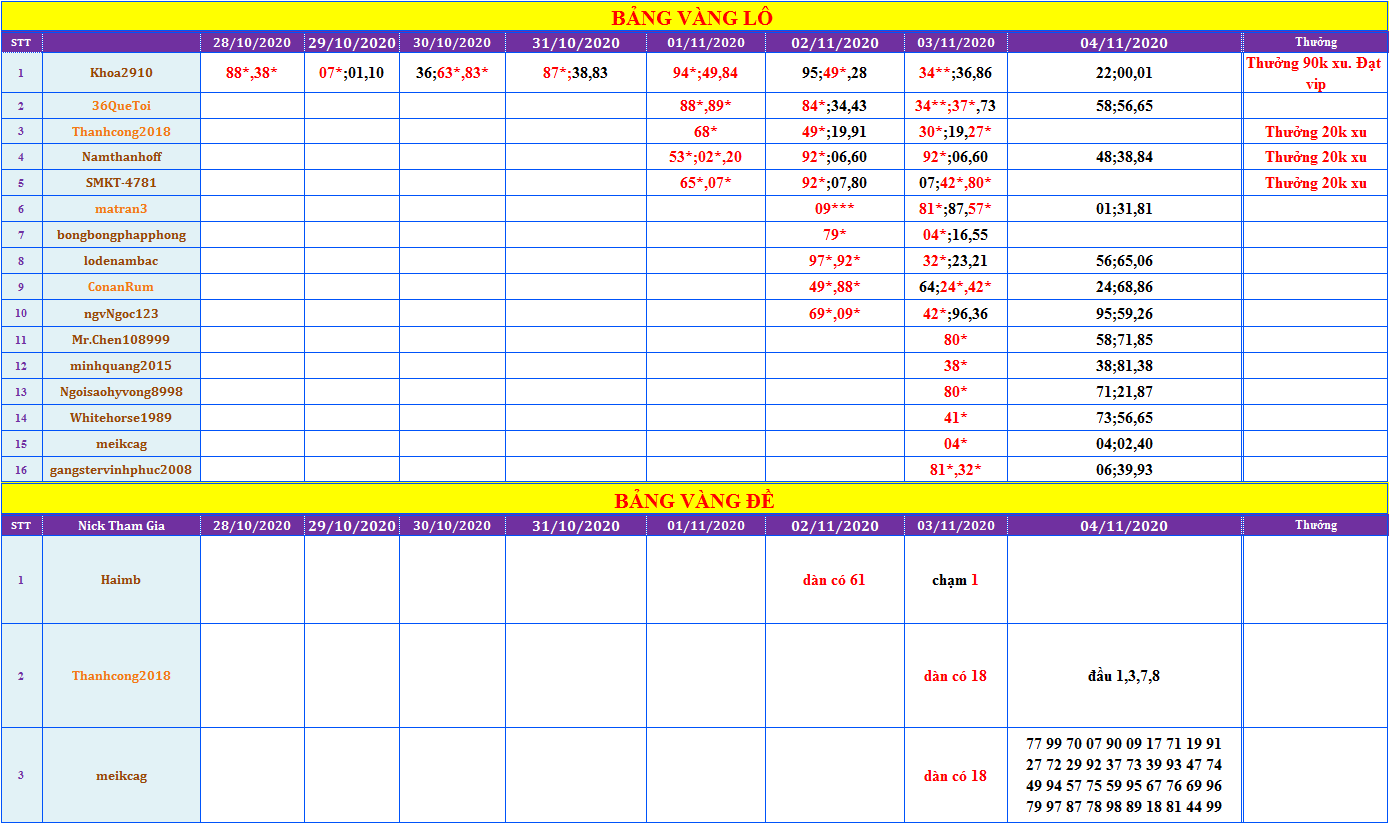
Task: Select the Namthanhoff nickname cell
Action: point(121,157)
